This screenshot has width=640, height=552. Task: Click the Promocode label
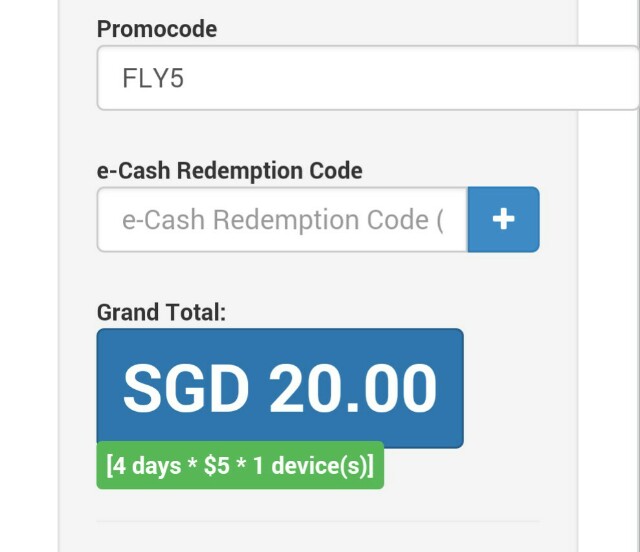(157, 29)
